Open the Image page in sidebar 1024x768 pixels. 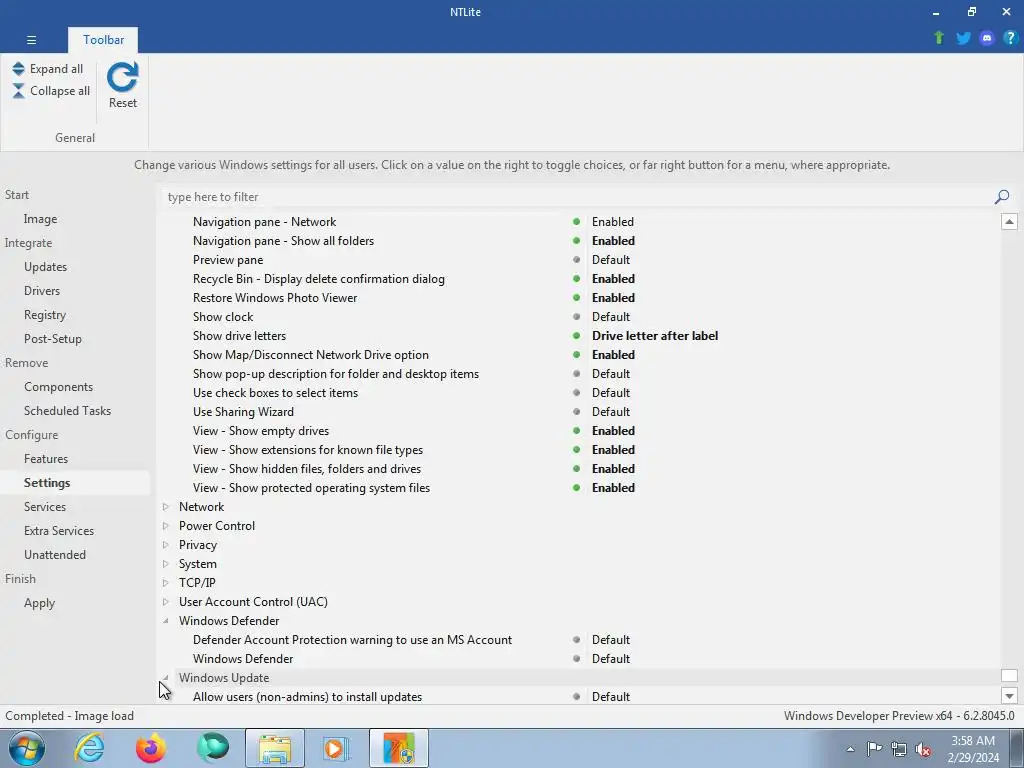40,219
